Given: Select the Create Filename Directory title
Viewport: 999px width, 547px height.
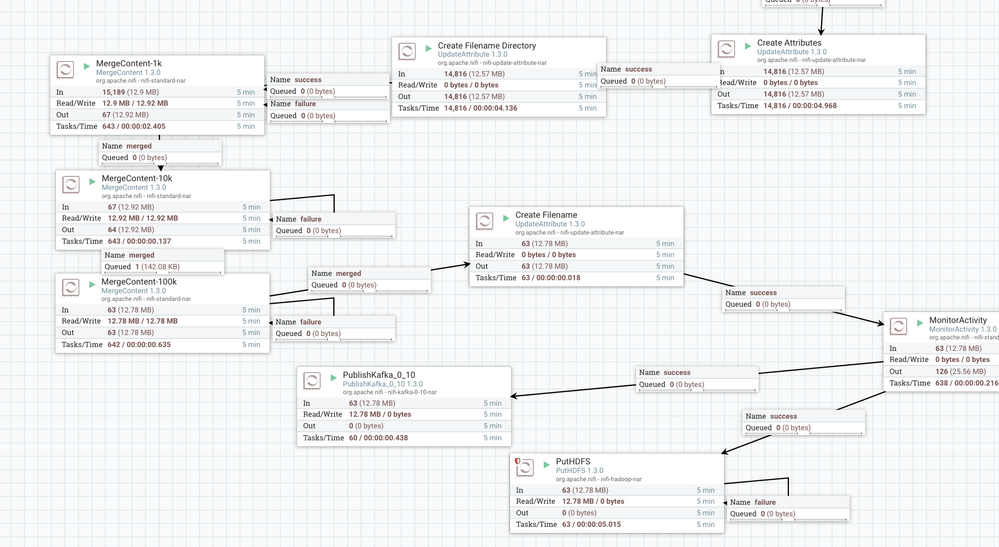Looking at the screenshot, I should (487, 45).
